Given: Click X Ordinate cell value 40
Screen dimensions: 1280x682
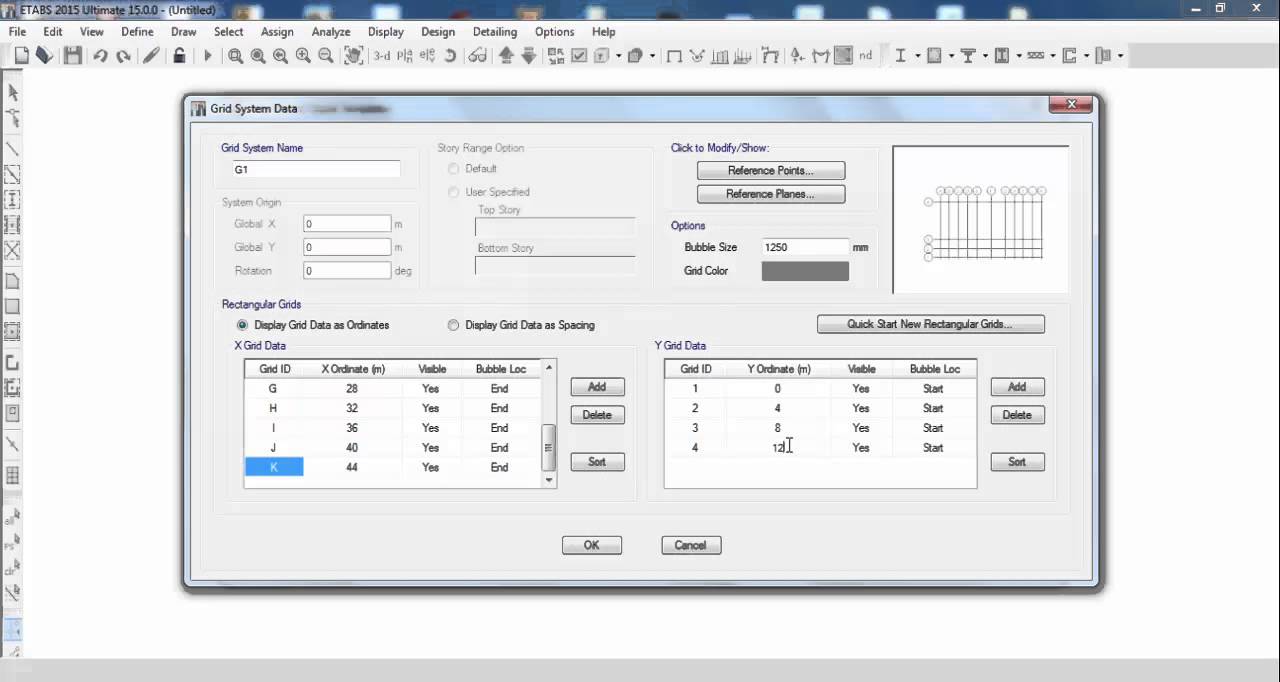Looking at the screenshot, I should [x=352, y=448].
